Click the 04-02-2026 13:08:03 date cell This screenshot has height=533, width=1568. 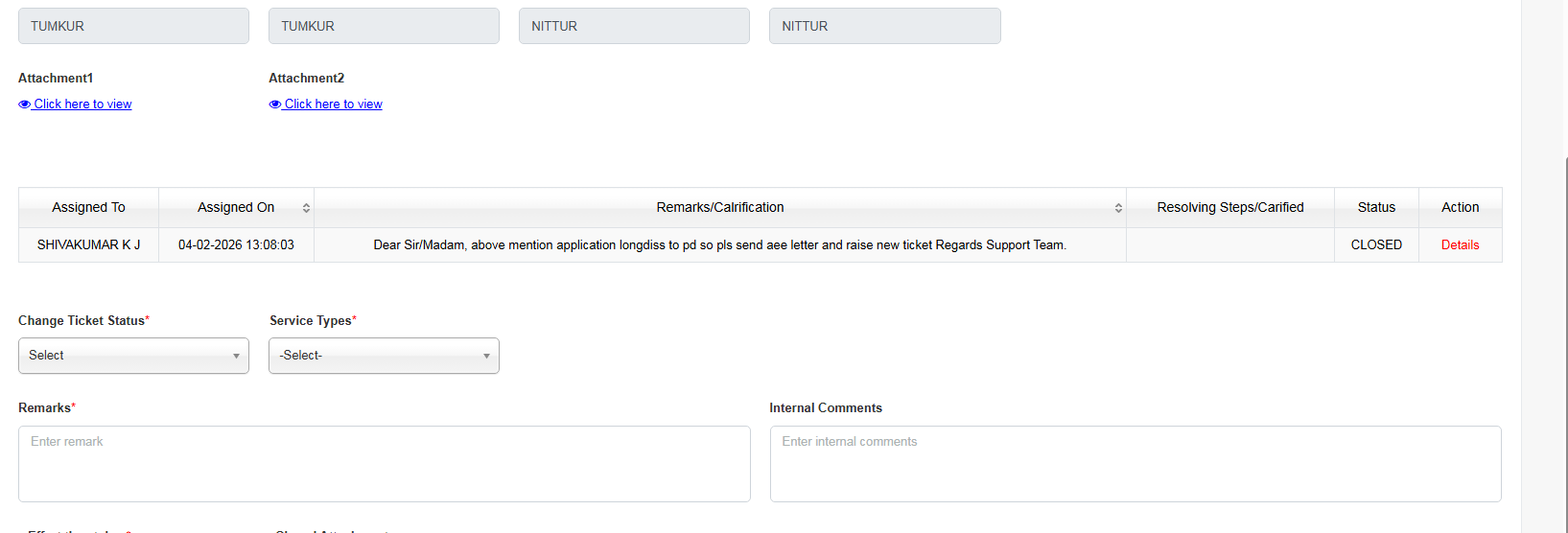[236, 245]
